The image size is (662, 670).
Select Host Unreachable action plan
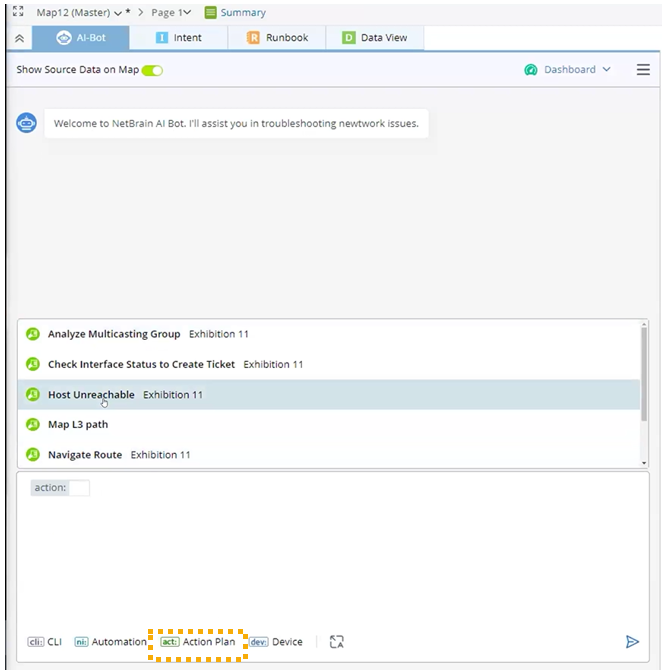point(329,394)
